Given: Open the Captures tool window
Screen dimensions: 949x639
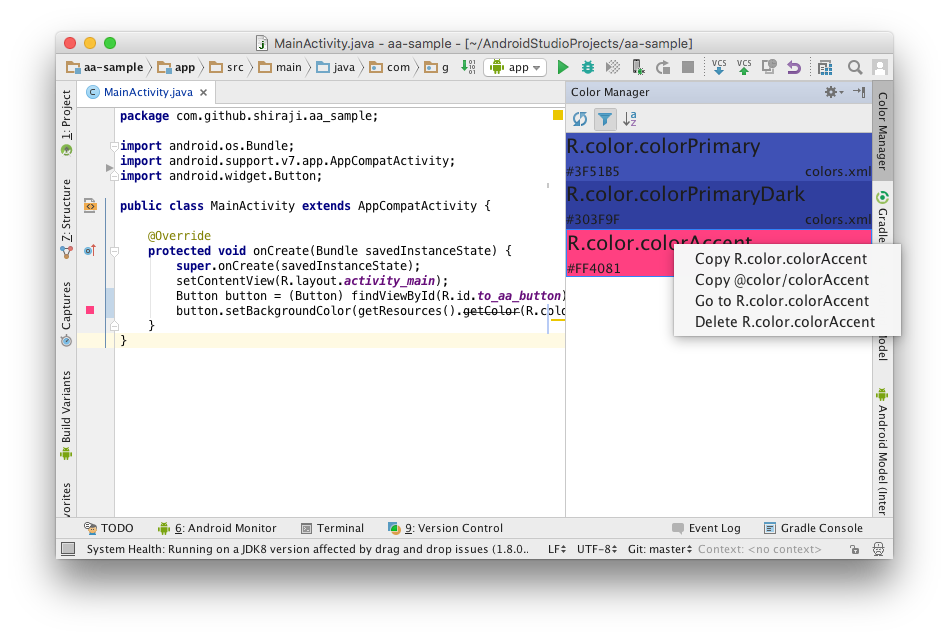Looking at the screenshot, I should click(66, 313).
